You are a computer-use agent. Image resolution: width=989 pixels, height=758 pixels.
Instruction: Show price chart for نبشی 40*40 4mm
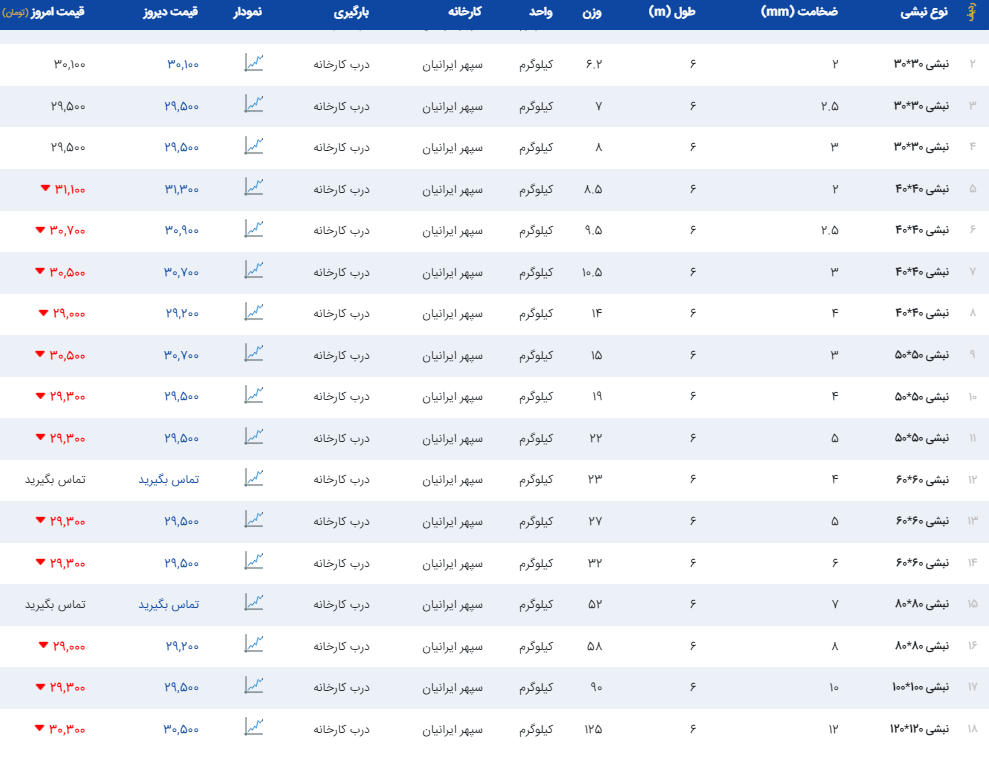pos(254,312)
